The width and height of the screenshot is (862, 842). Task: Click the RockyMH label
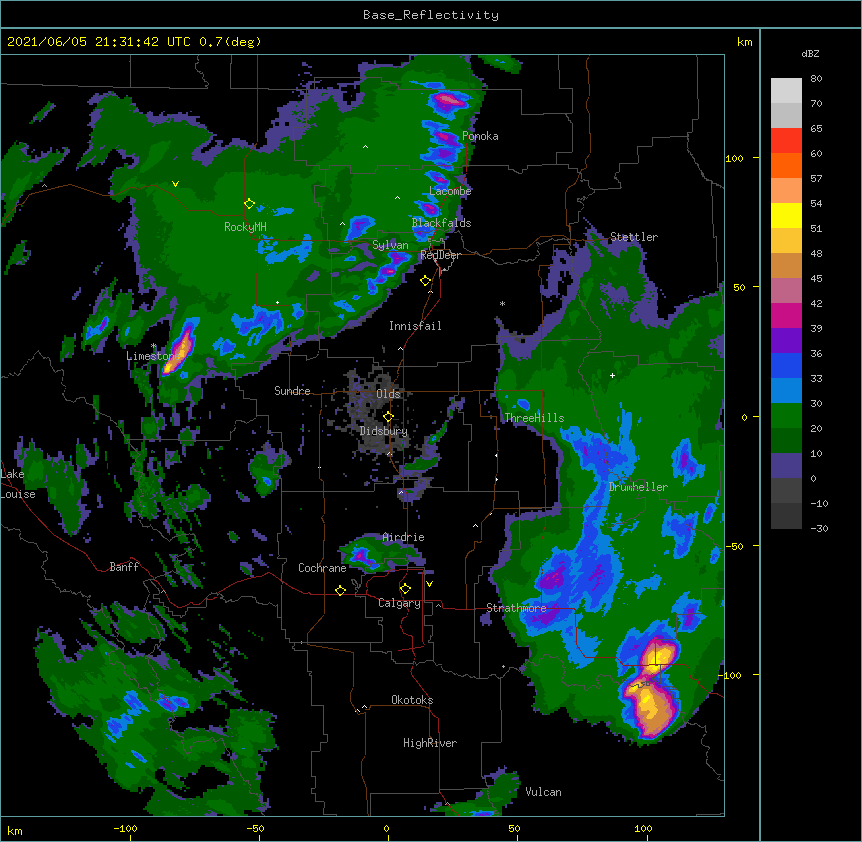245,227
